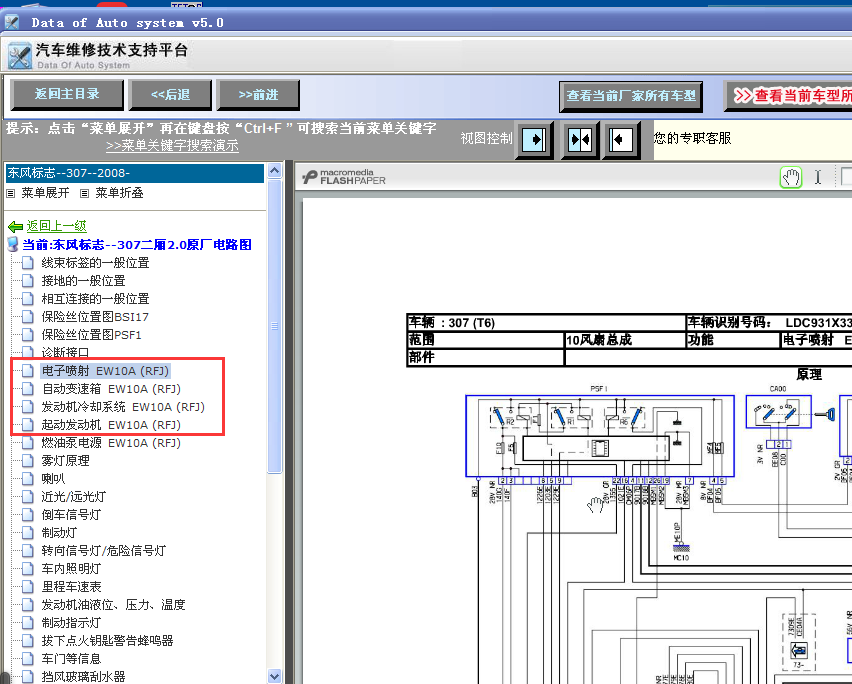Open 接地的一般位置 document
Image resolution: width=852 pixels, height=684 pixels.
point(83,281)
